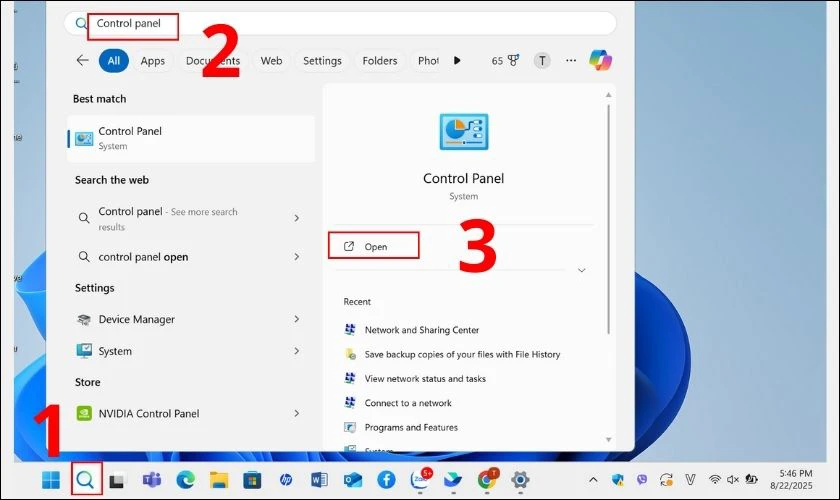Open the clock showing 5:46 PM
This screenshot has width=840, height=500.
[792, 480]
